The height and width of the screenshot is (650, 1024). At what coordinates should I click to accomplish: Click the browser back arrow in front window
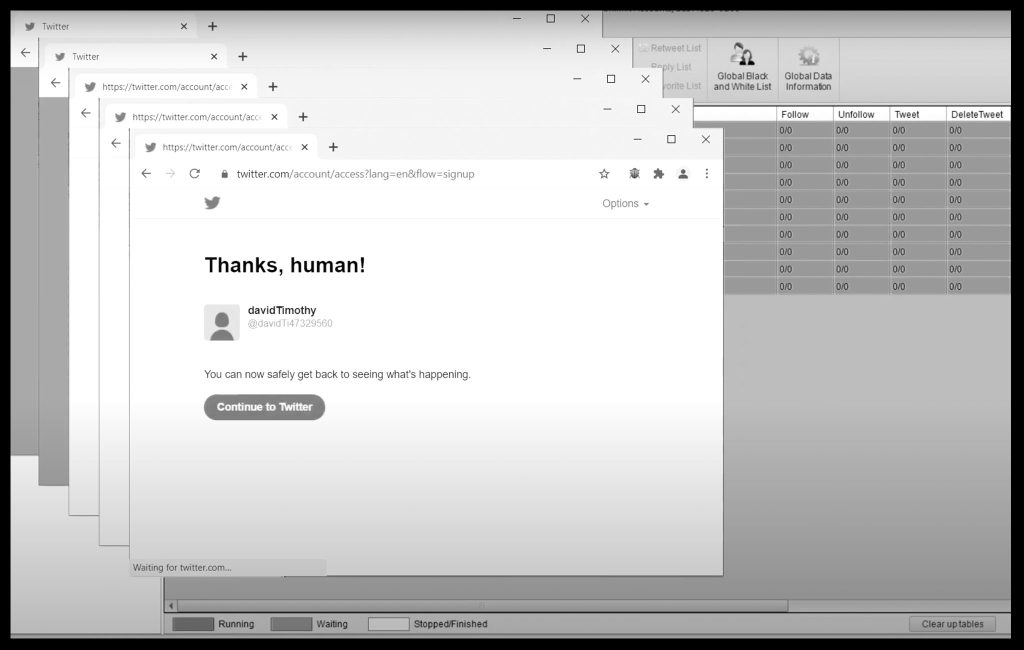pos(146,174)
